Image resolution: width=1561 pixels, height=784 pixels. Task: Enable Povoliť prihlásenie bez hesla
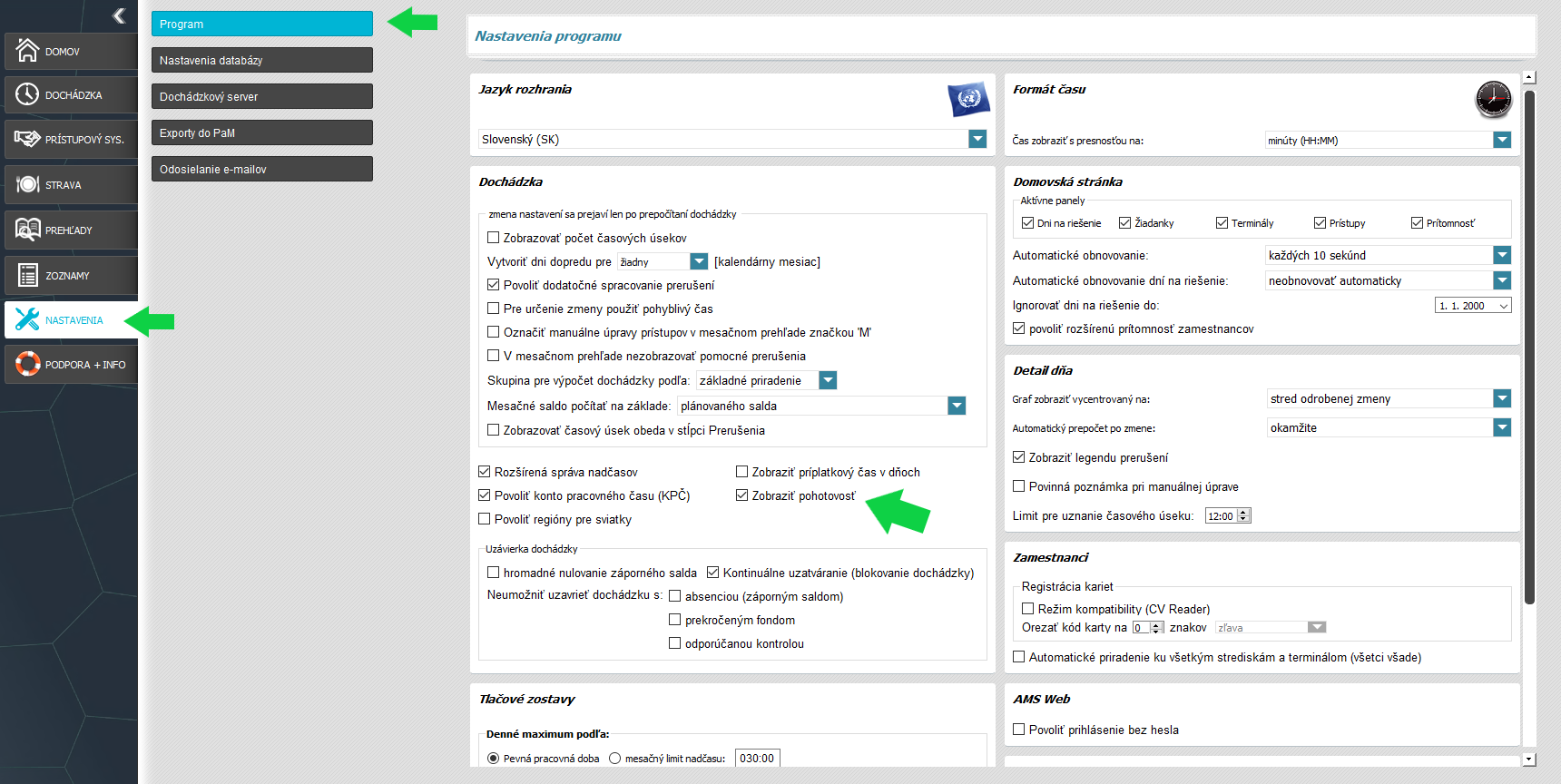[x=1019, y=730]
